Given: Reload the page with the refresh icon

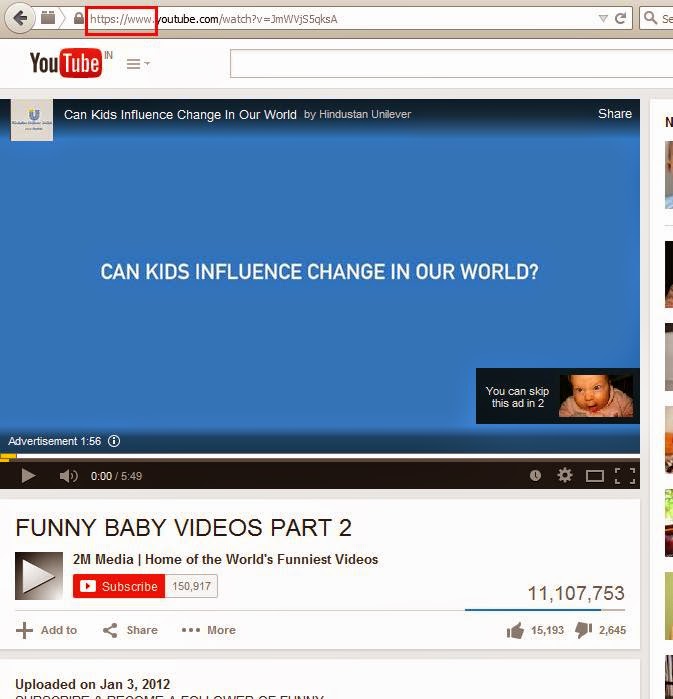Looking at the screenshot, I should pos(620,18).
